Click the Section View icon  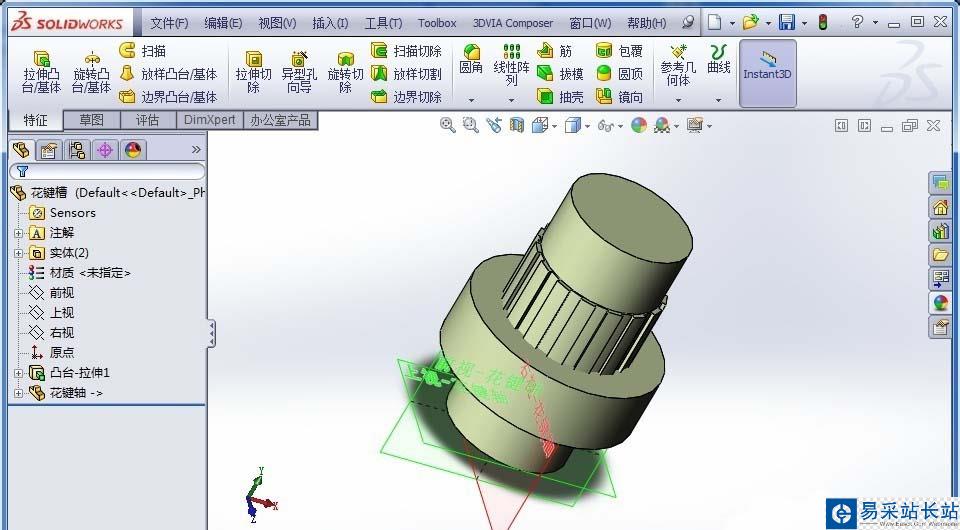click(517, 125)
